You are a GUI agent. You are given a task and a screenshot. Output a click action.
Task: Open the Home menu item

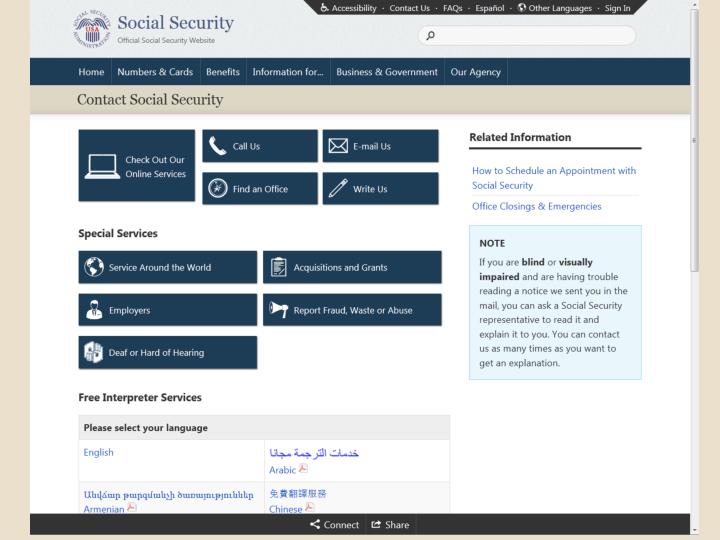[91, 72]
